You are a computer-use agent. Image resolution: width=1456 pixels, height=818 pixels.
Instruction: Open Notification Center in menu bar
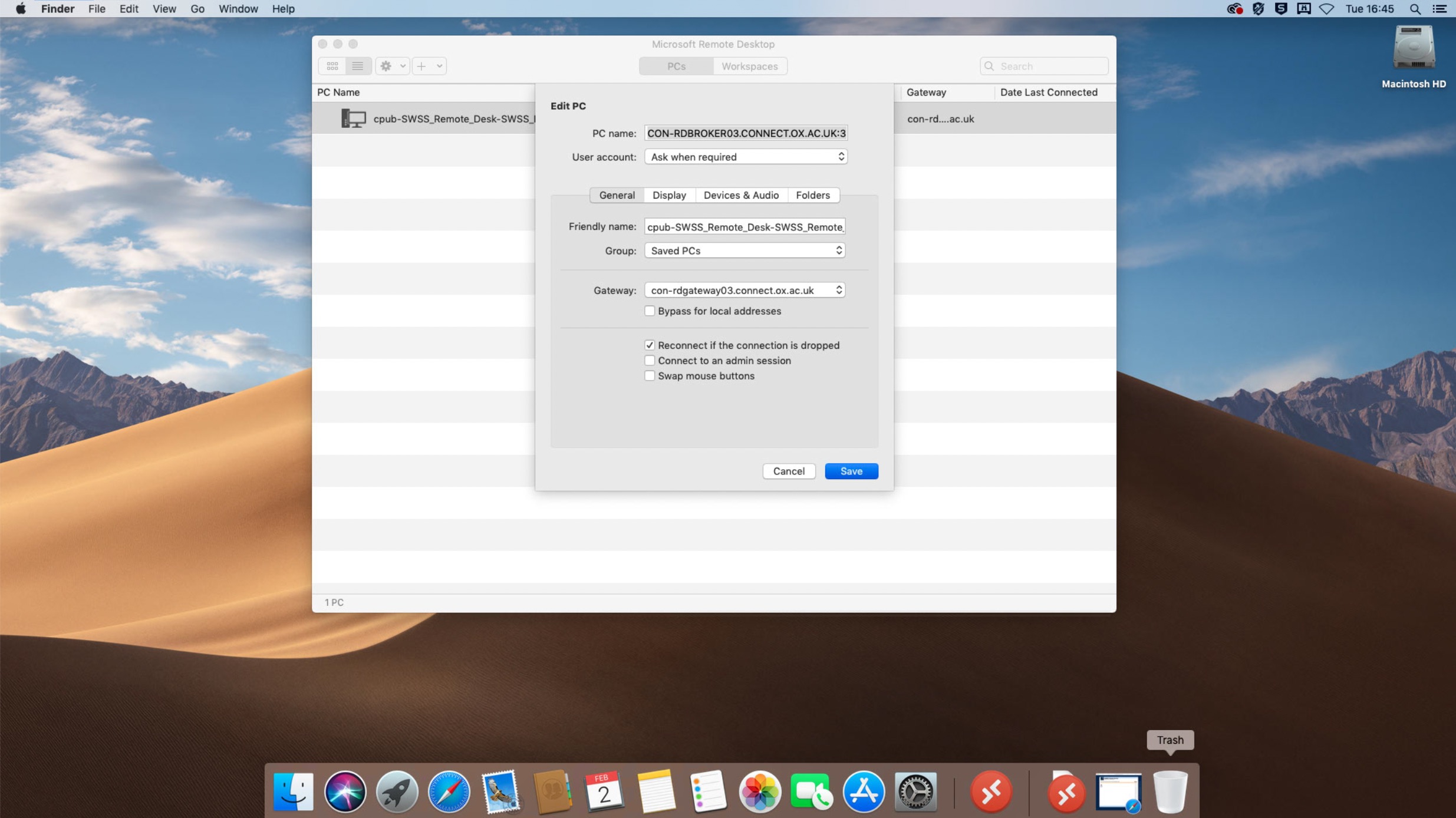tap(1439, 9)
